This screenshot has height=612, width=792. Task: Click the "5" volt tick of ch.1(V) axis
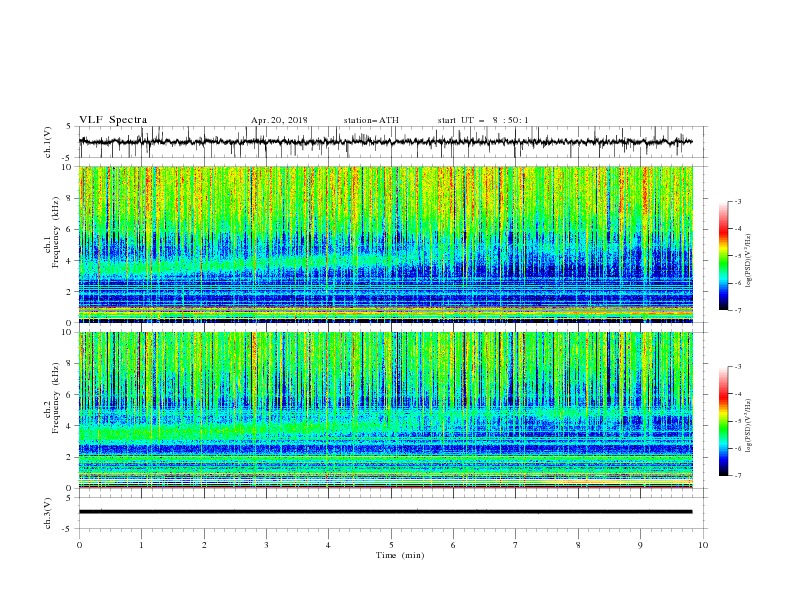click(x=69, y=126)
